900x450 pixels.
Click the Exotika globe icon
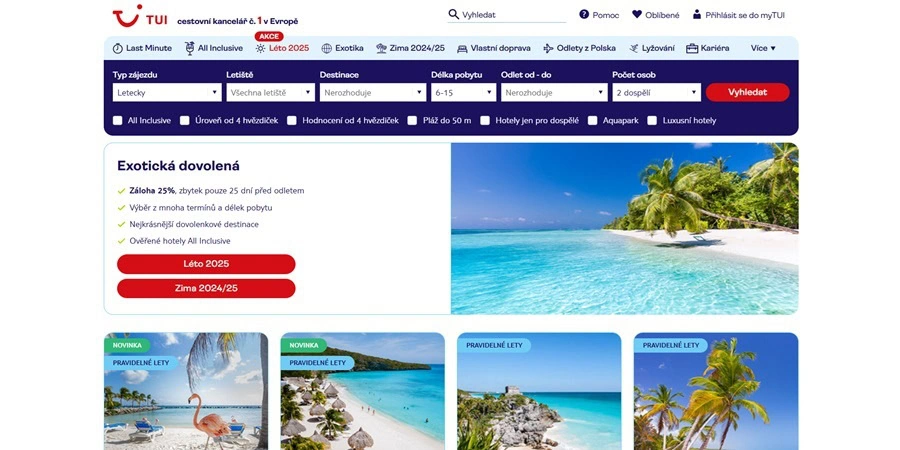pos(327,48)
